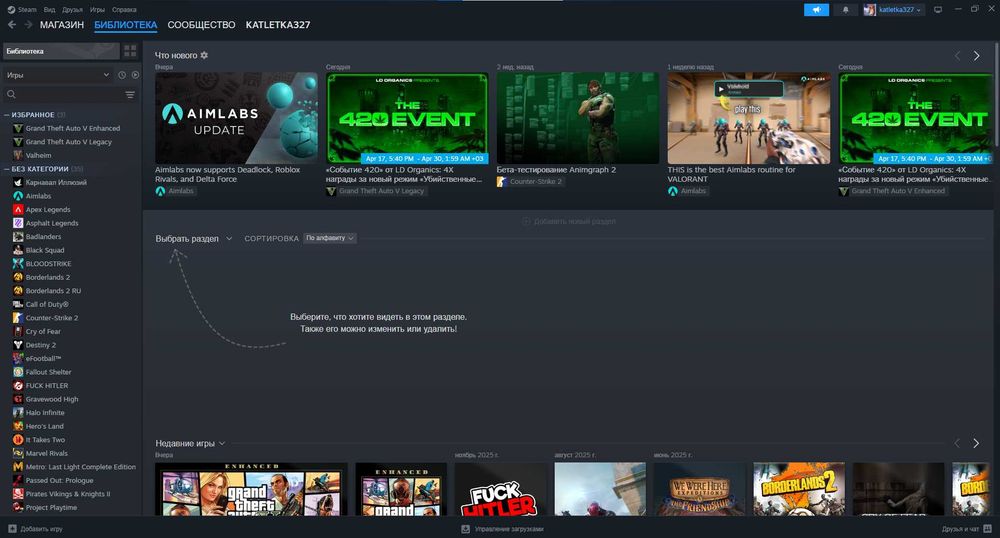Open the KATLETKA327 profile tab
This screenshot has height=538, width=1000.
point(278,25)
